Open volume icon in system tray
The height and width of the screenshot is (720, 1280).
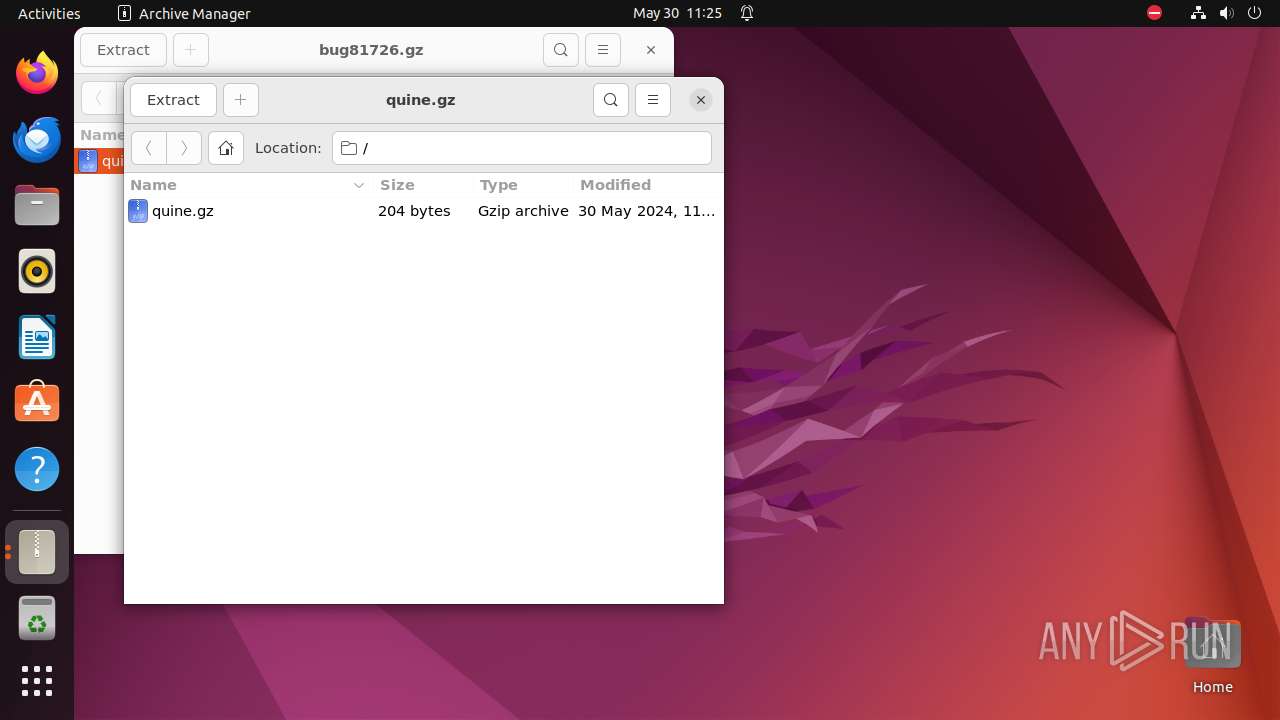pyautogui.click(x=1227, y=13)
